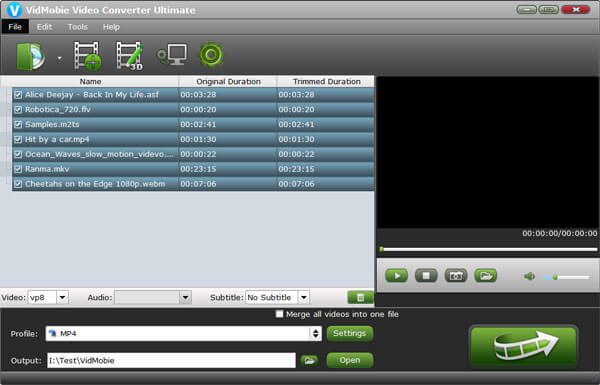600x385 pixels.
Task: Open the Subtitle dropdown list
Action: 304,297
